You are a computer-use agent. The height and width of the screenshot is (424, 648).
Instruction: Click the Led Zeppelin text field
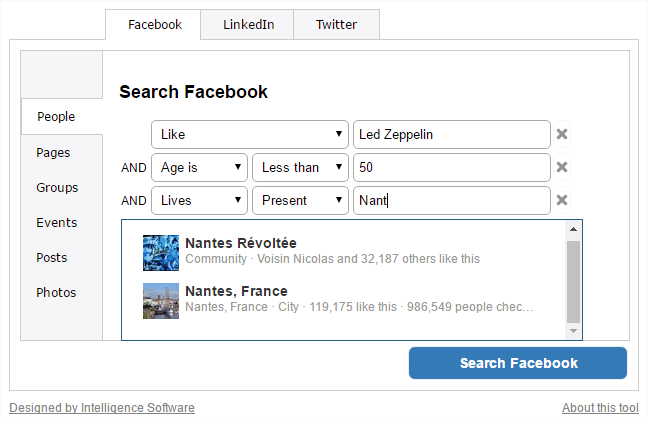[x=452, y=134]
